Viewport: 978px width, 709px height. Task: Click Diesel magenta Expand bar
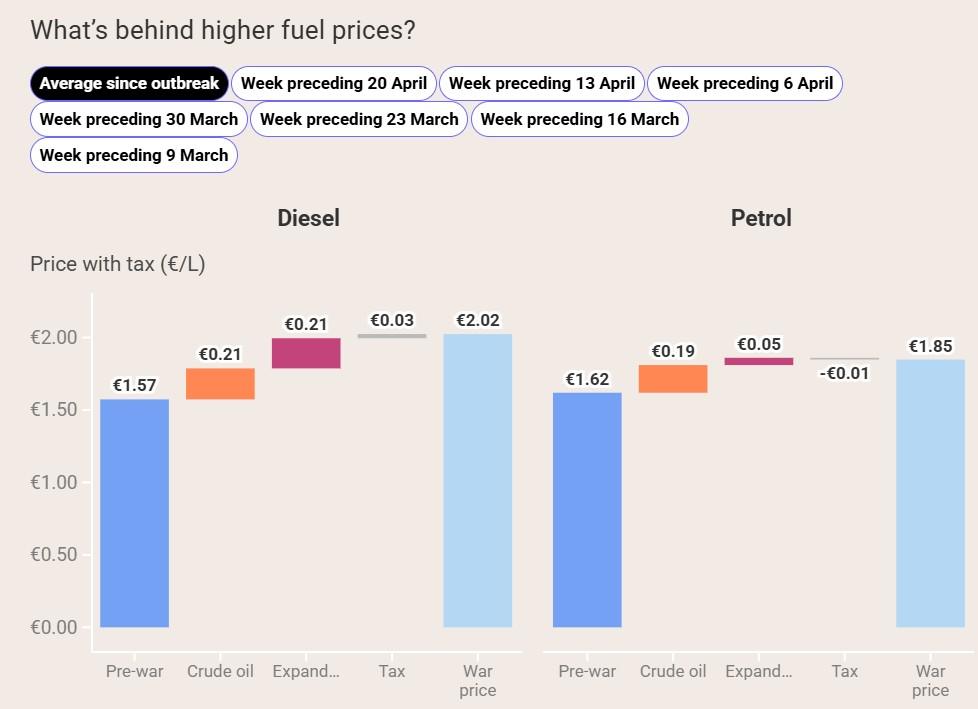tap(306, 353)
